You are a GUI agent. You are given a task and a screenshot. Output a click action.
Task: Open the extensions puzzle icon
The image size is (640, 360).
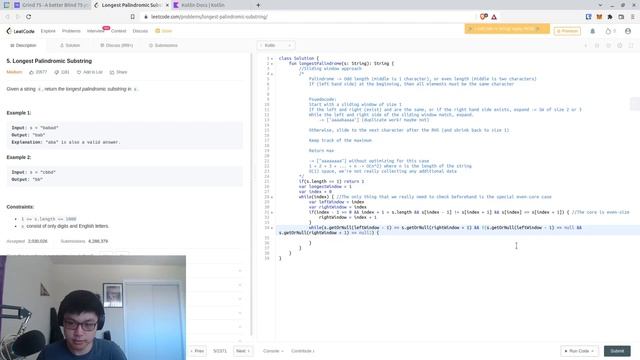610,17
